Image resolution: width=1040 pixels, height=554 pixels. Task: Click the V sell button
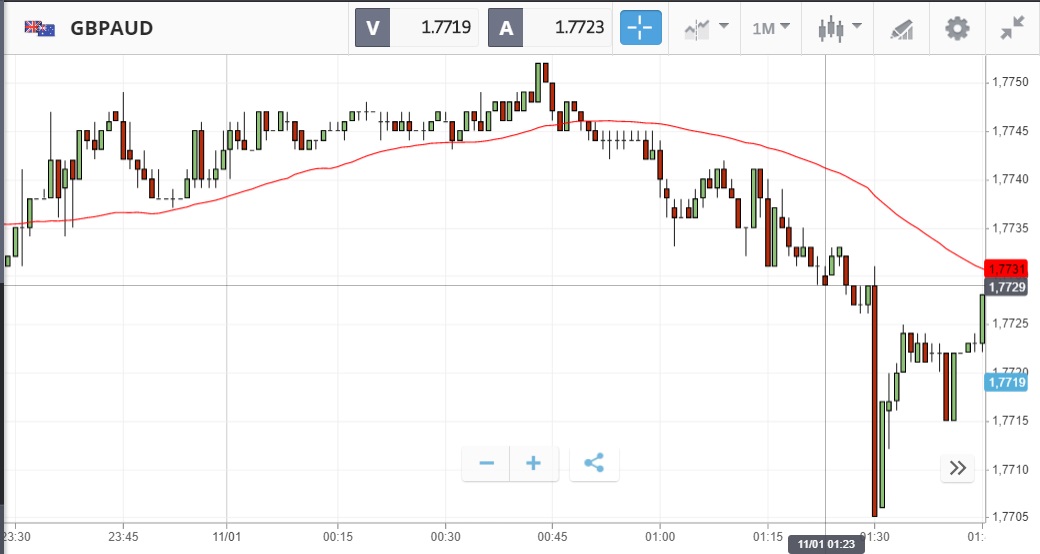pos(373,28)
